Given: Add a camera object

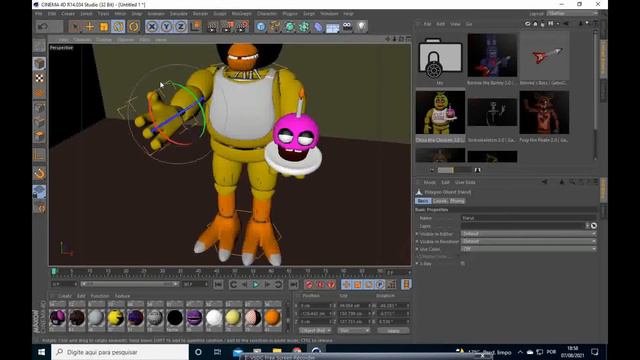Looking at the screenshot, I should click(x=347, y=27).
